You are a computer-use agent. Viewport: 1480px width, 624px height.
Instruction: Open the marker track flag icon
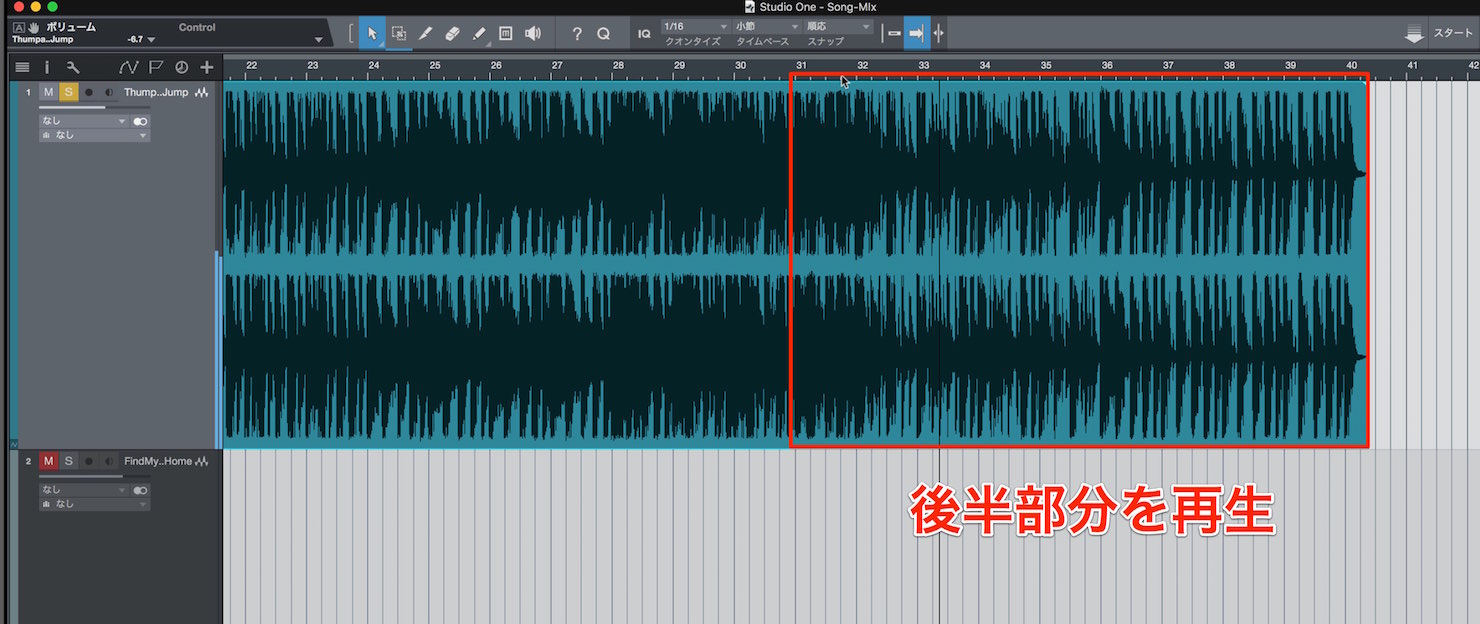click(x=156, y=68)
